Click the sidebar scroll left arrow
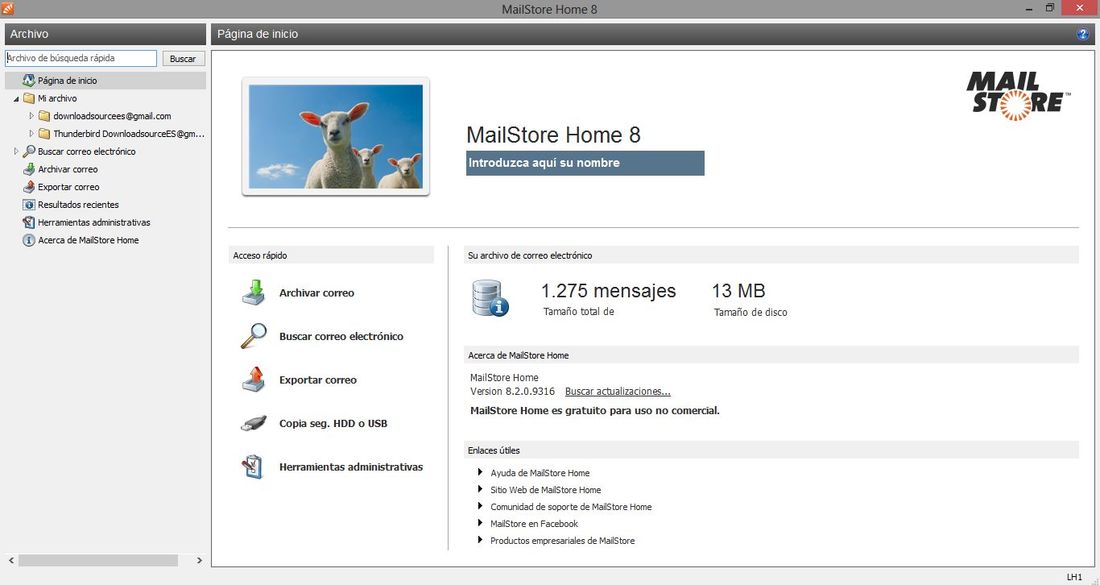1100x585 pixels. [11, 560]
